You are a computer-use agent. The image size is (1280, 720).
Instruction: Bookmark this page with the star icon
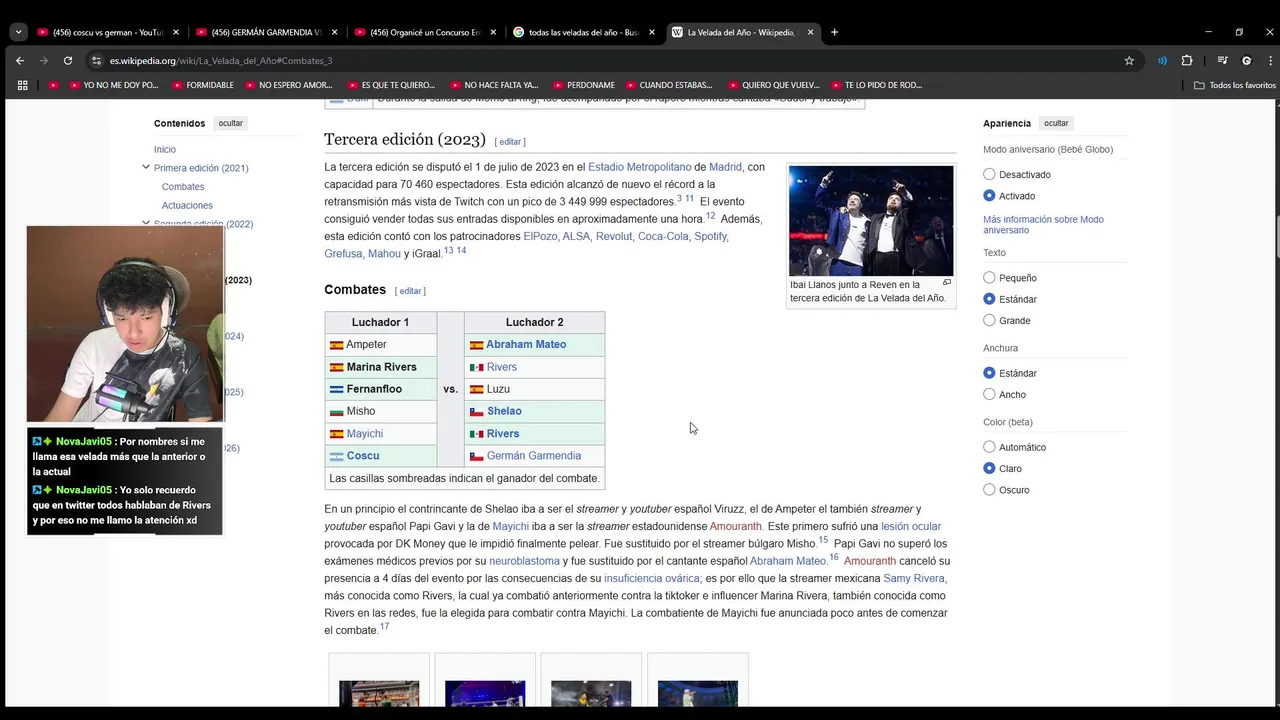click(1129, 60)
